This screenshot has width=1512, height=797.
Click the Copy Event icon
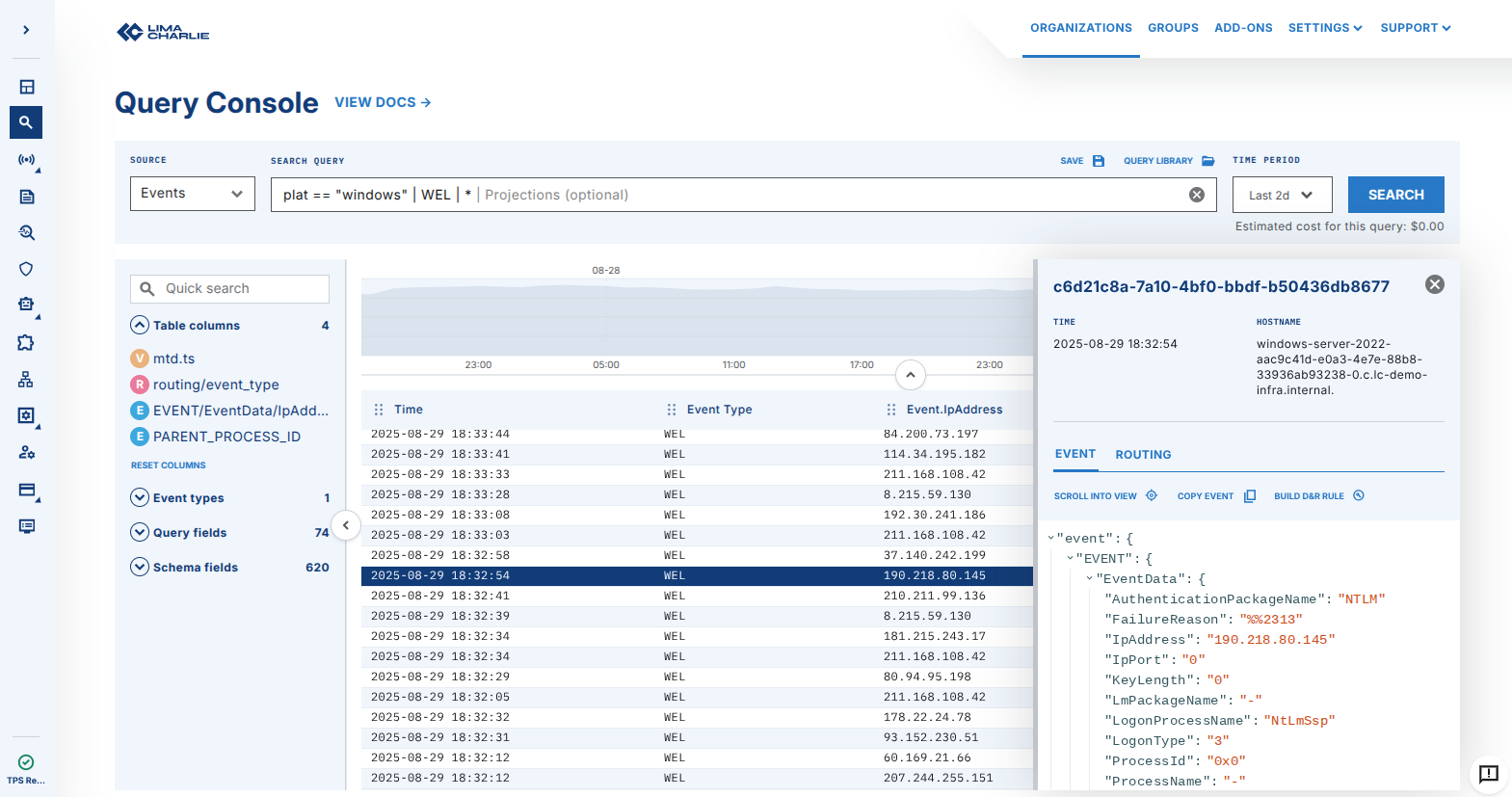[1250, 496]
